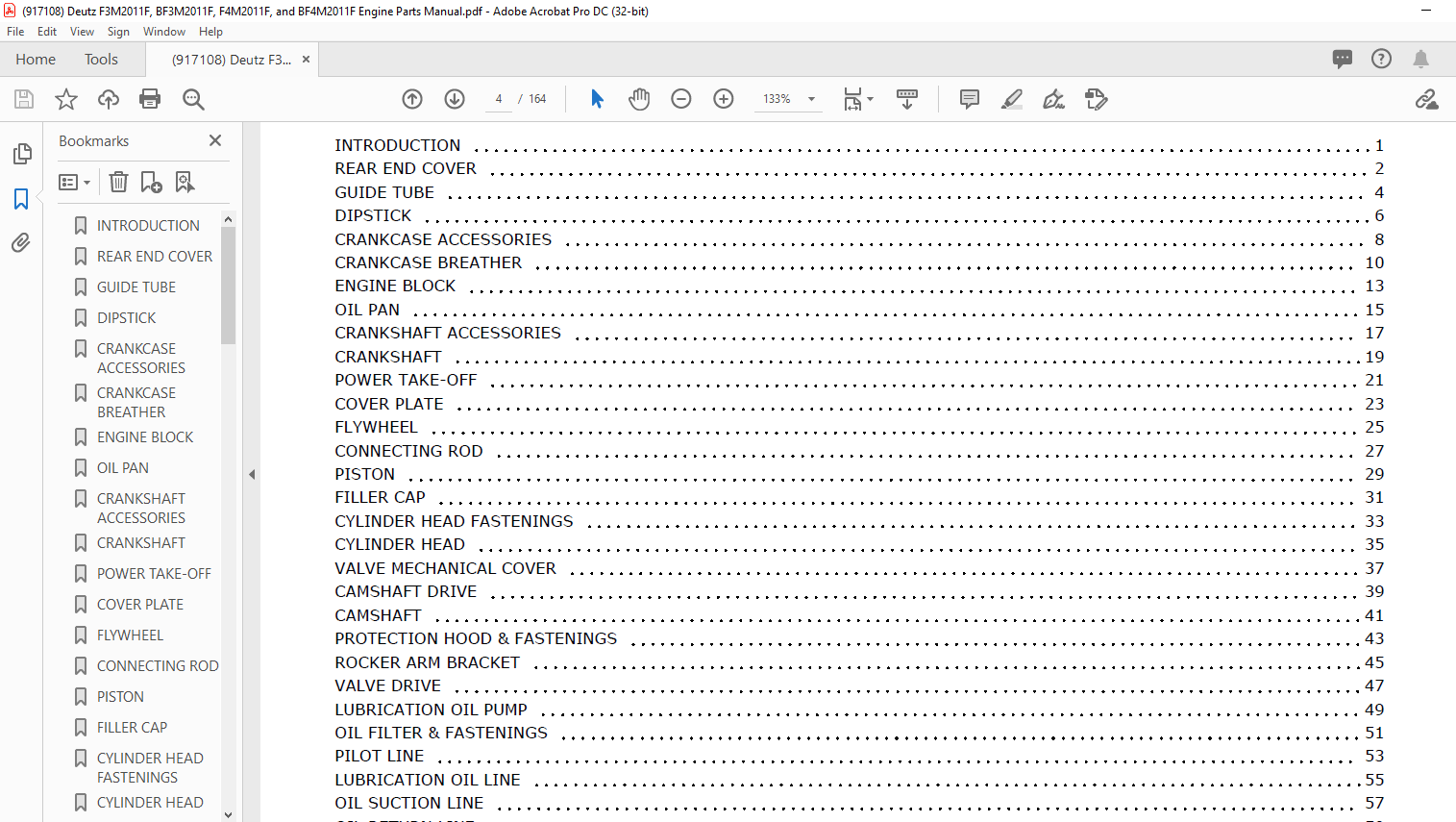
Task: Star the current file as a favorite
Action: (x=66, y=99)
